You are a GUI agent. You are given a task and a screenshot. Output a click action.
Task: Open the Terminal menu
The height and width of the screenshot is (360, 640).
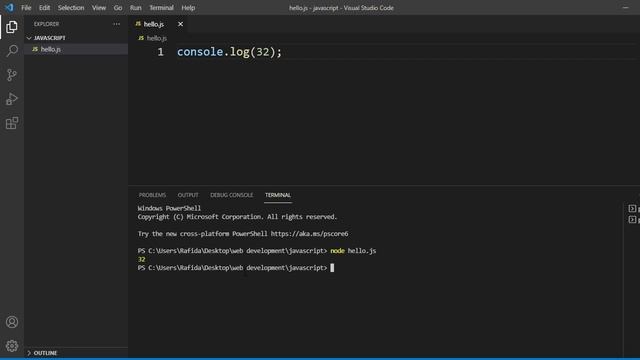(x=161, y=8)
